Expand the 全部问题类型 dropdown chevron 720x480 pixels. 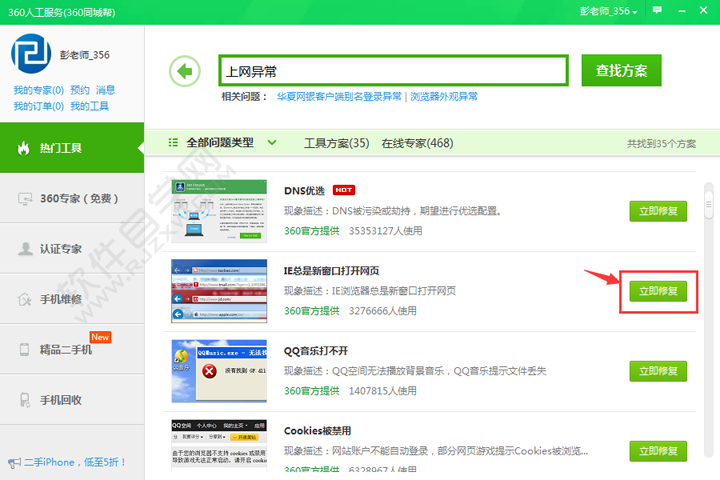(x=272, y=143)
